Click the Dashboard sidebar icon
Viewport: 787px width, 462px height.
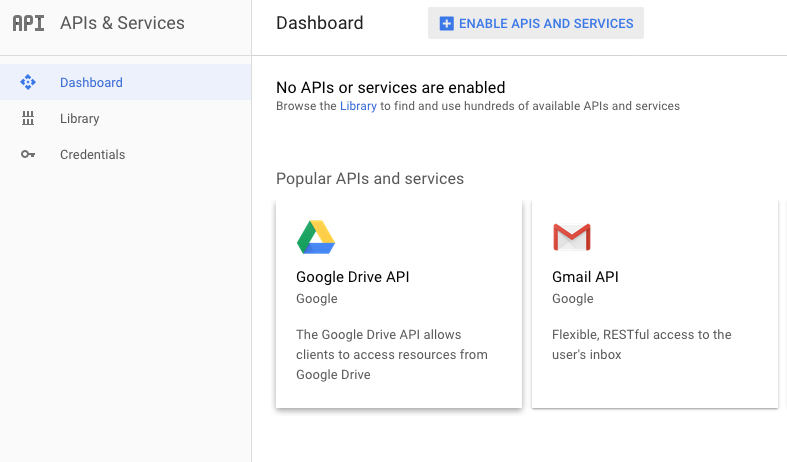pyautogui.click(x=28, y=82)
